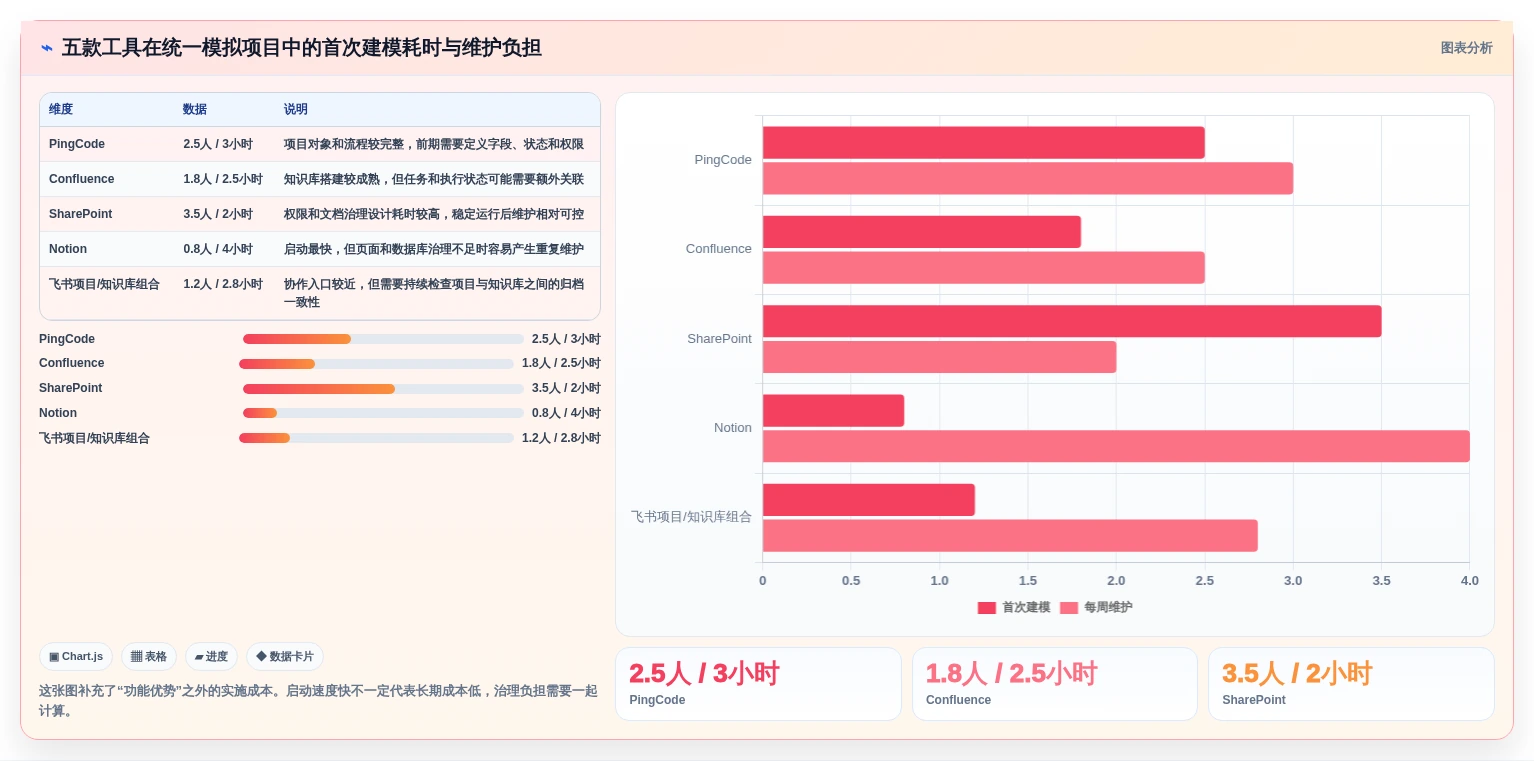Click the PingCode 每周维护 chart bar
The width and height of the screenshot is (1534, 761).
tap(1027, 179)
